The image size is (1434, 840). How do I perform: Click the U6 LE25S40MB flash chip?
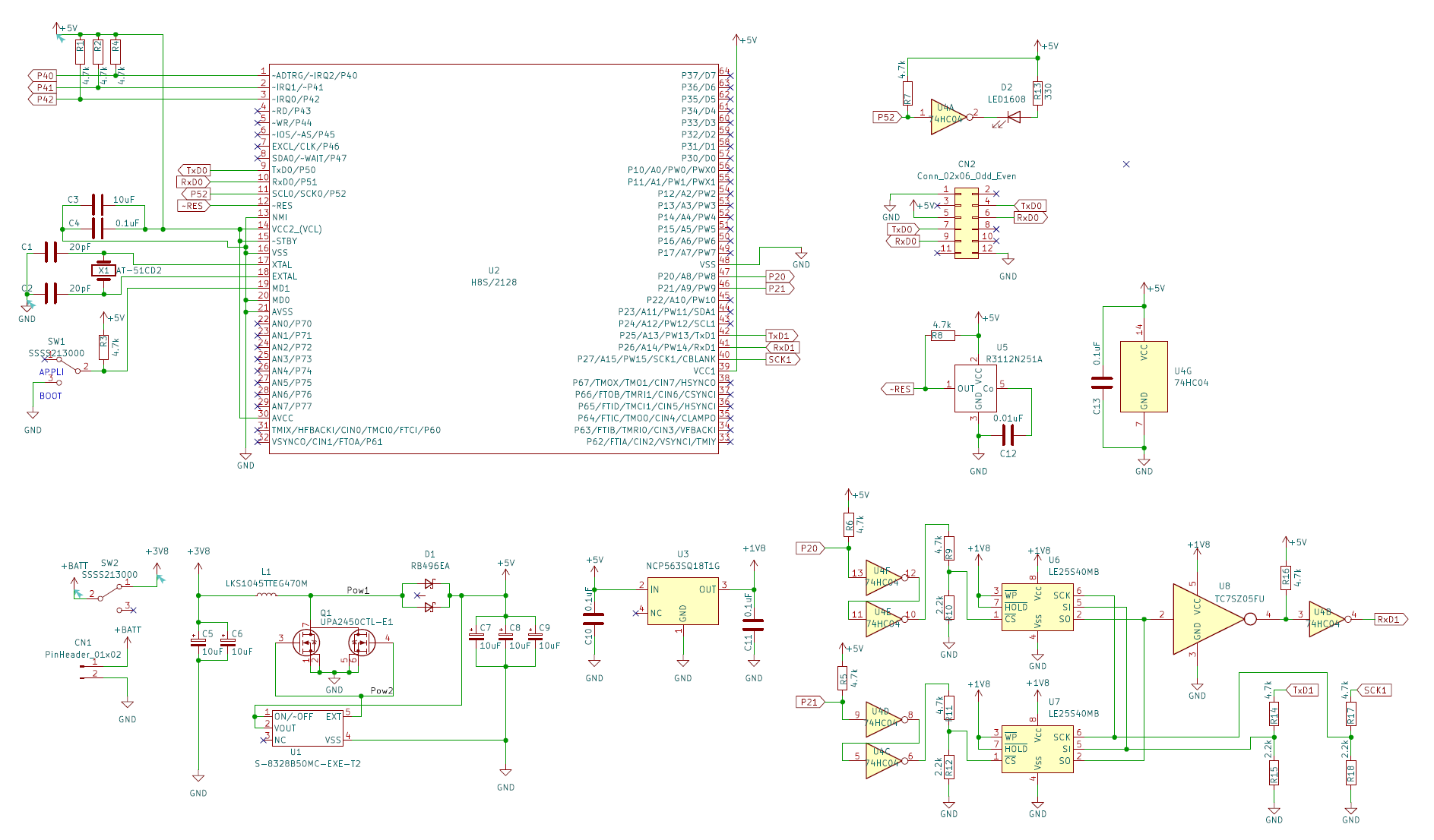coord(1037,607)
